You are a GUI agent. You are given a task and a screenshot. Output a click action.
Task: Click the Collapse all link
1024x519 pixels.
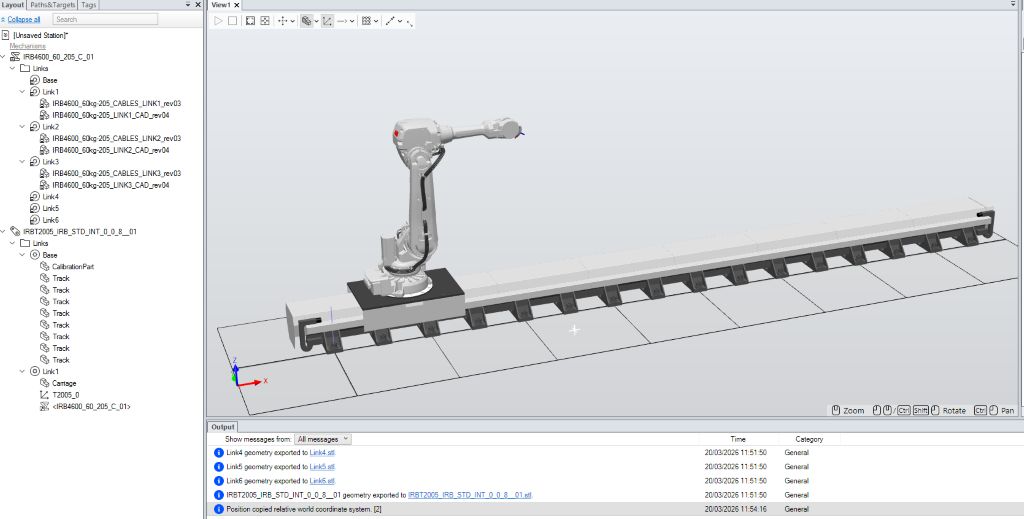24,20
